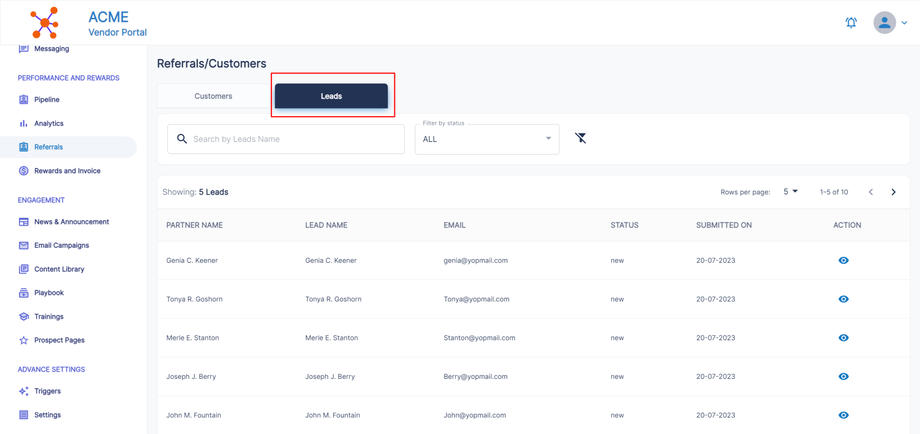This screenshot has height=434, width=920.
Task: Click the EMAIL column header
Action: pyautogui.click(x=455, y=225)
